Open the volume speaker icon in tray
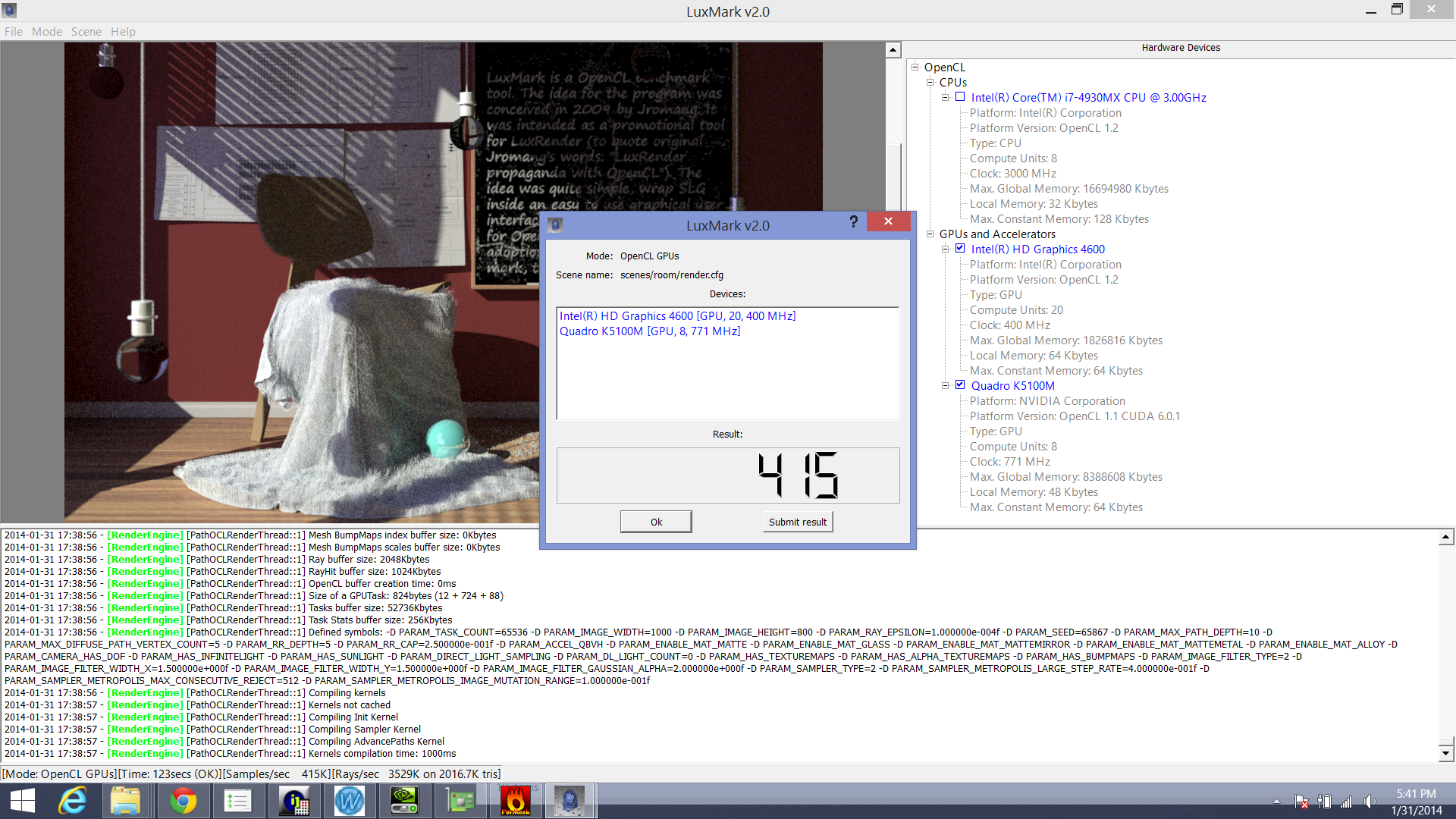 click(x=1370, y=802)
